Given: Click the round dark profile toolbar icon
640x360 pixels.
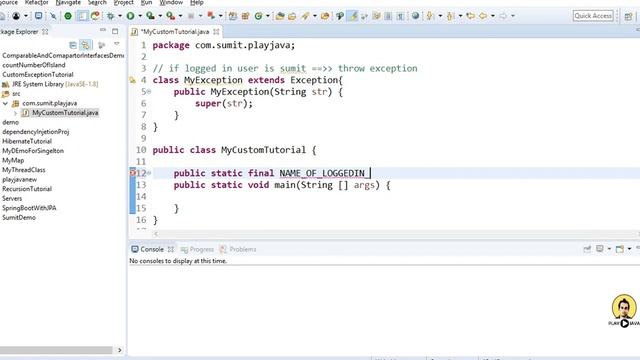Looking at the screenshot, I should click(x=16, y=16).
